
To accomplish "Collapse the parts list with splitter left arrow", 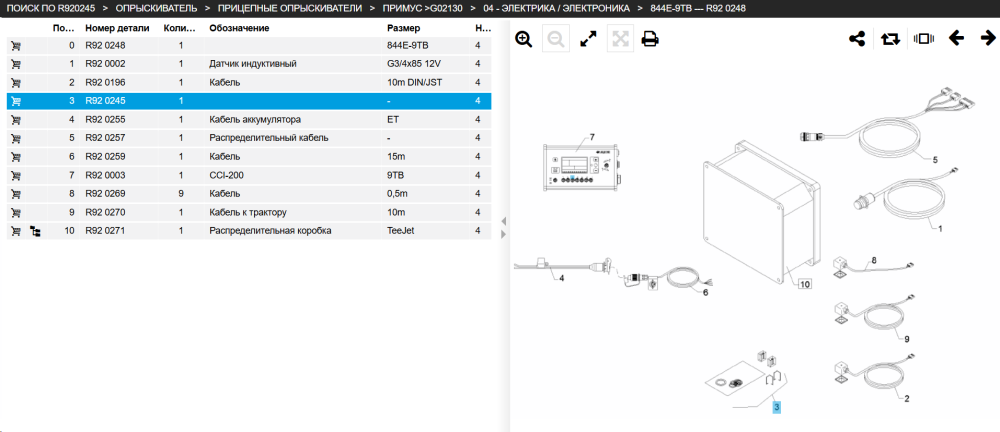I will (x=503, y=221).
